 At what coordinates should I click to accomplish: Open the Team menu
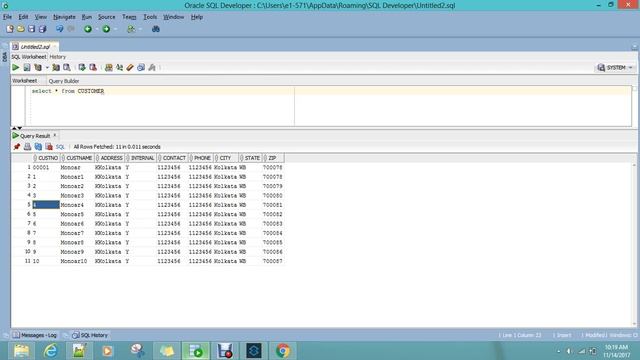(129, 17)
